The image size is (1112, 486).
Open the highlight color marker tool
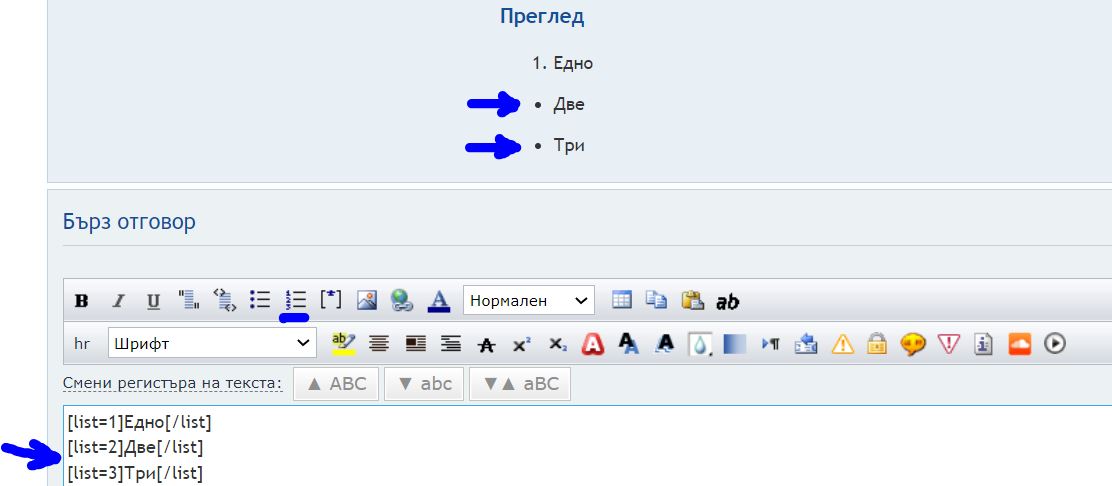tap(343, 344)
